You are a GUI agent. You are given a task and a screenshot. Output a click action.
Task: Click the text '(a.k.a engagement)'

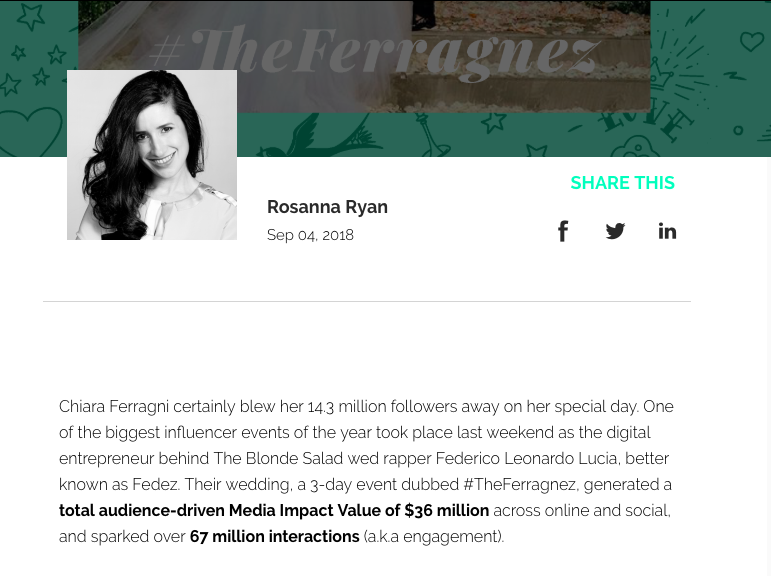click(433, 537)
